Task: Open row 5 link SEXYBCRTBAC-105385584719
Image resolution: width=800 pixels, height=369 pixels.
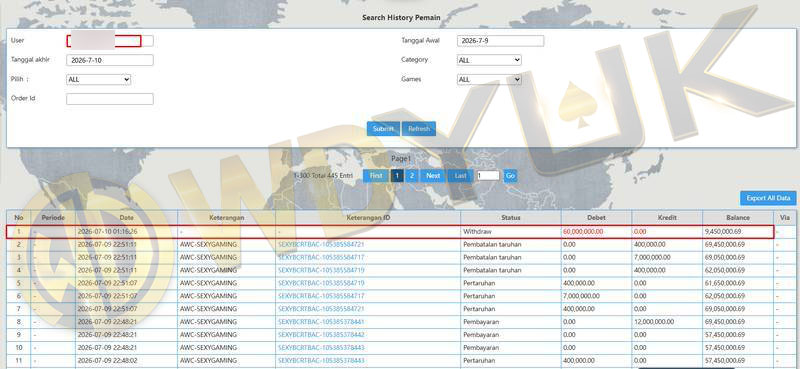Action: (321, 283)
